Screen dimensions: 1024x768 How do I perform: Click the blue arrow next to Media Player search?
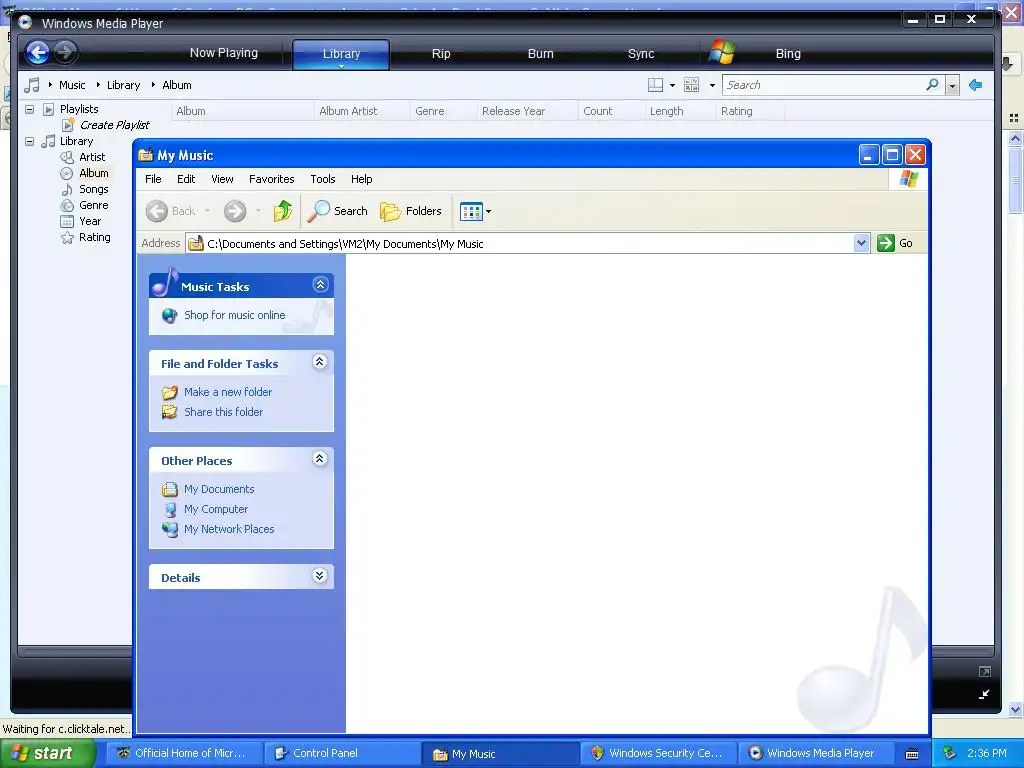(x=976, y=85)
